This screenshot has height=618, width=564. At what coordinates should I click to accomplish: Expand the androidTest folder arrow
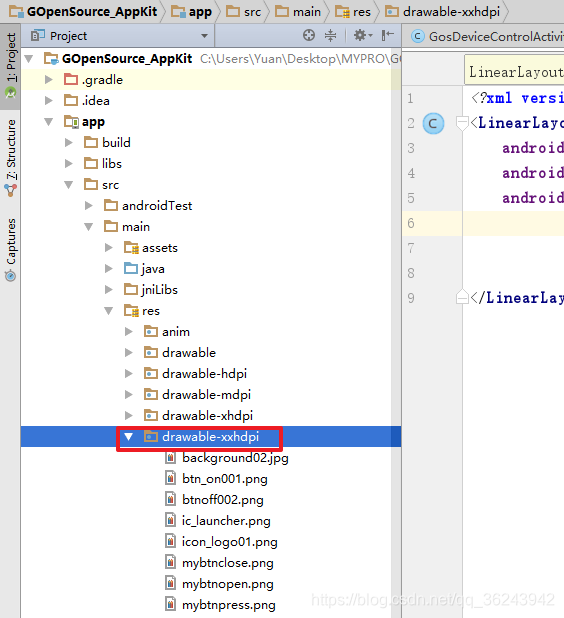click(x=89, y=205)
